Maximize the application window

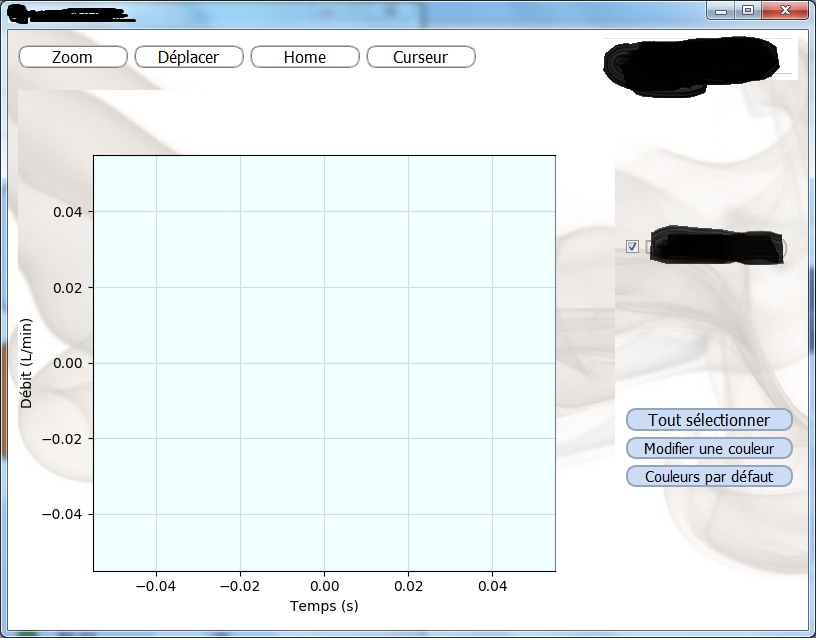(748, 10)
